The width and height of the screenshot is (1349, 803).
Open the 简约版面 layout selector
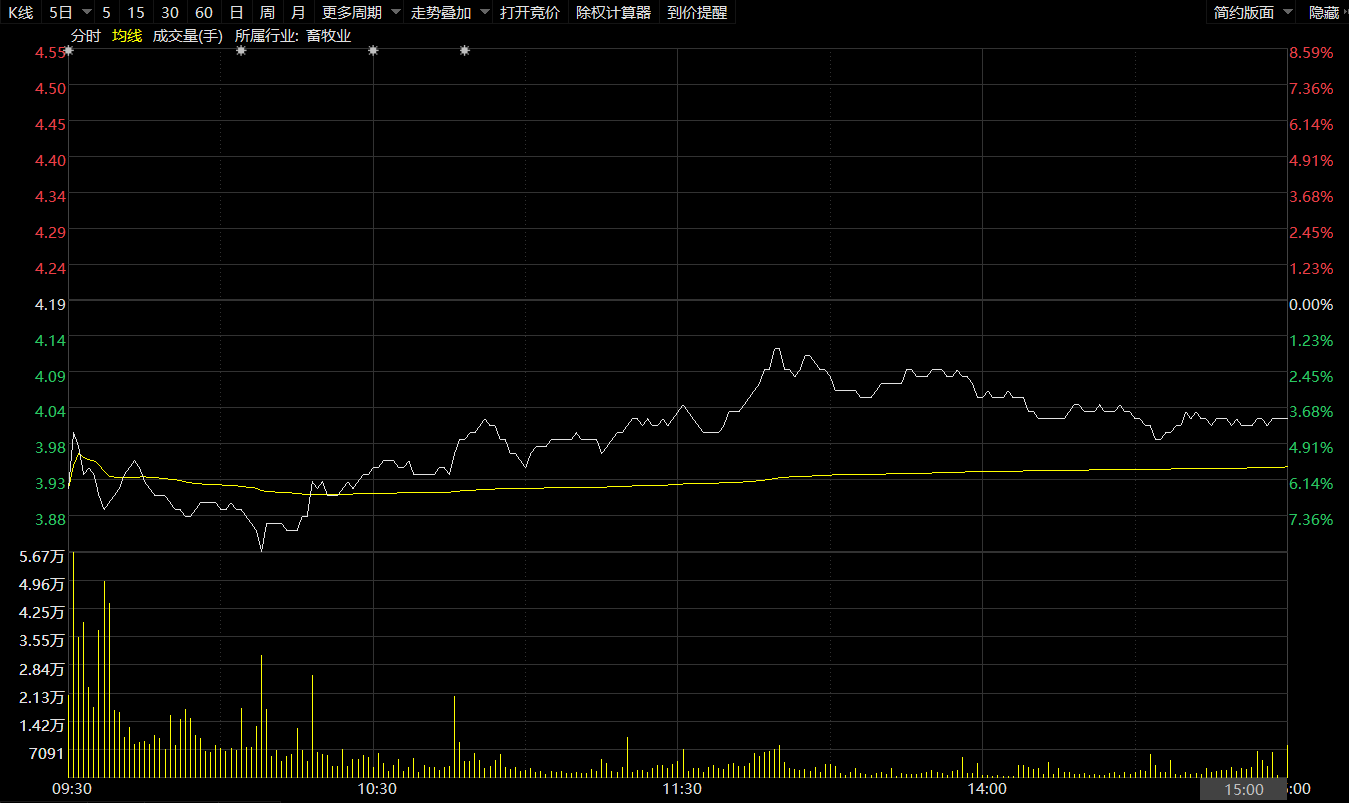tap(1244, 12)
